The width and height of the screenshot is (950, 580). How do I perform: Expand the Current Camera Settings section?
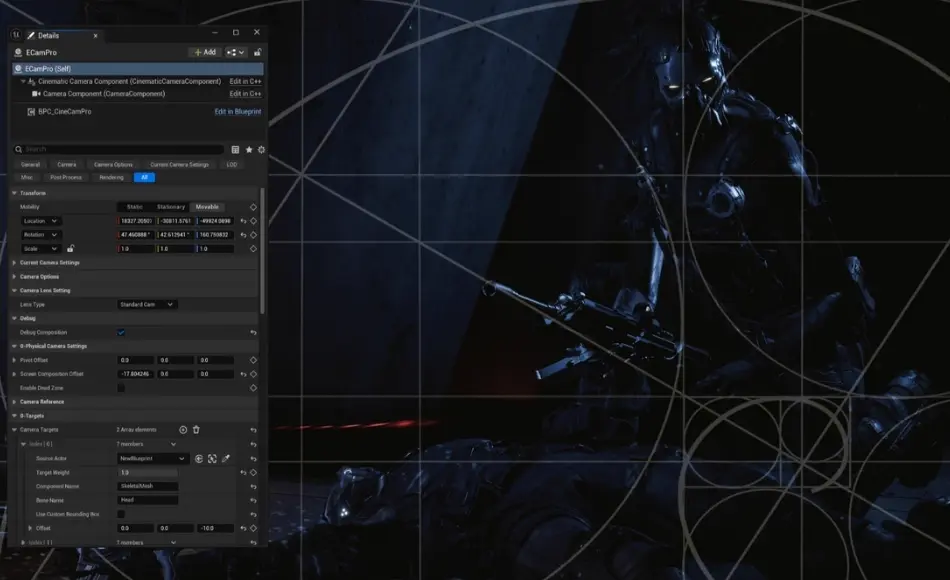coord(15,263)
